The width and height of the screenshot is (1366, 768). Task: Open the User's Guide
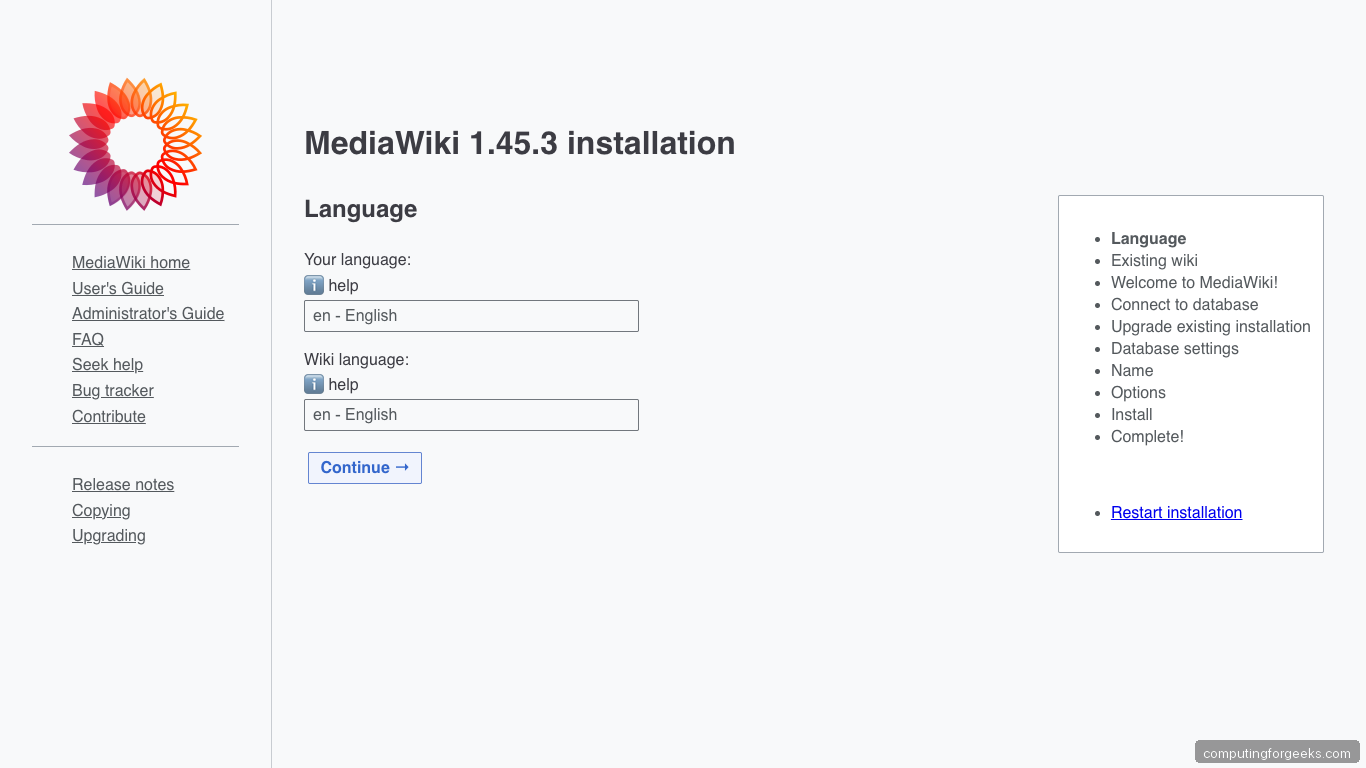[x=117, y=288]
